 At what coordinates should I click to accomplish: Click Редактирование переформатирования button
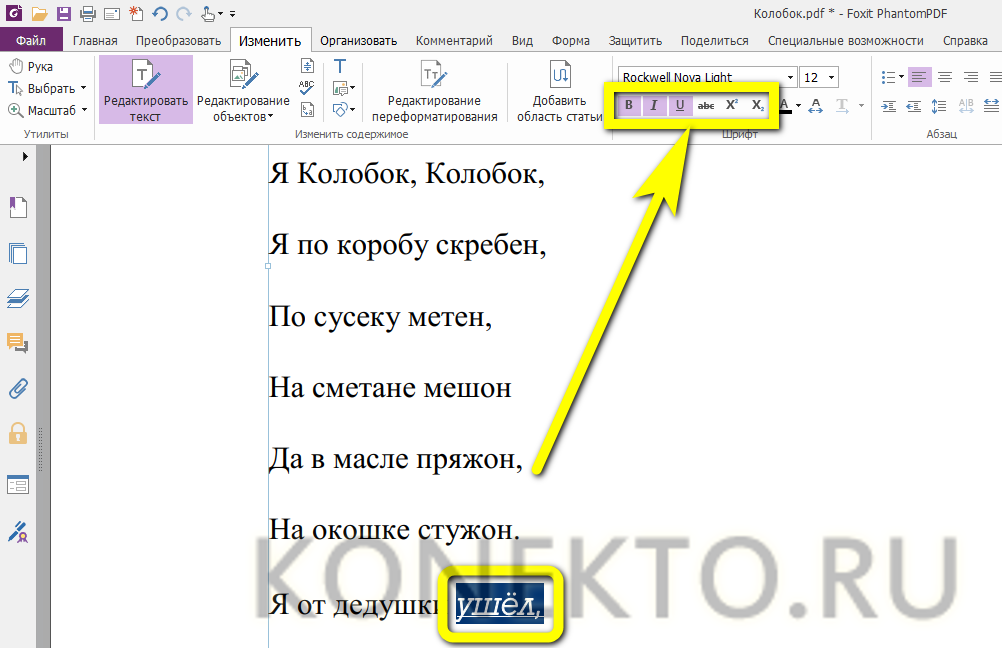(x=434, y=89)
